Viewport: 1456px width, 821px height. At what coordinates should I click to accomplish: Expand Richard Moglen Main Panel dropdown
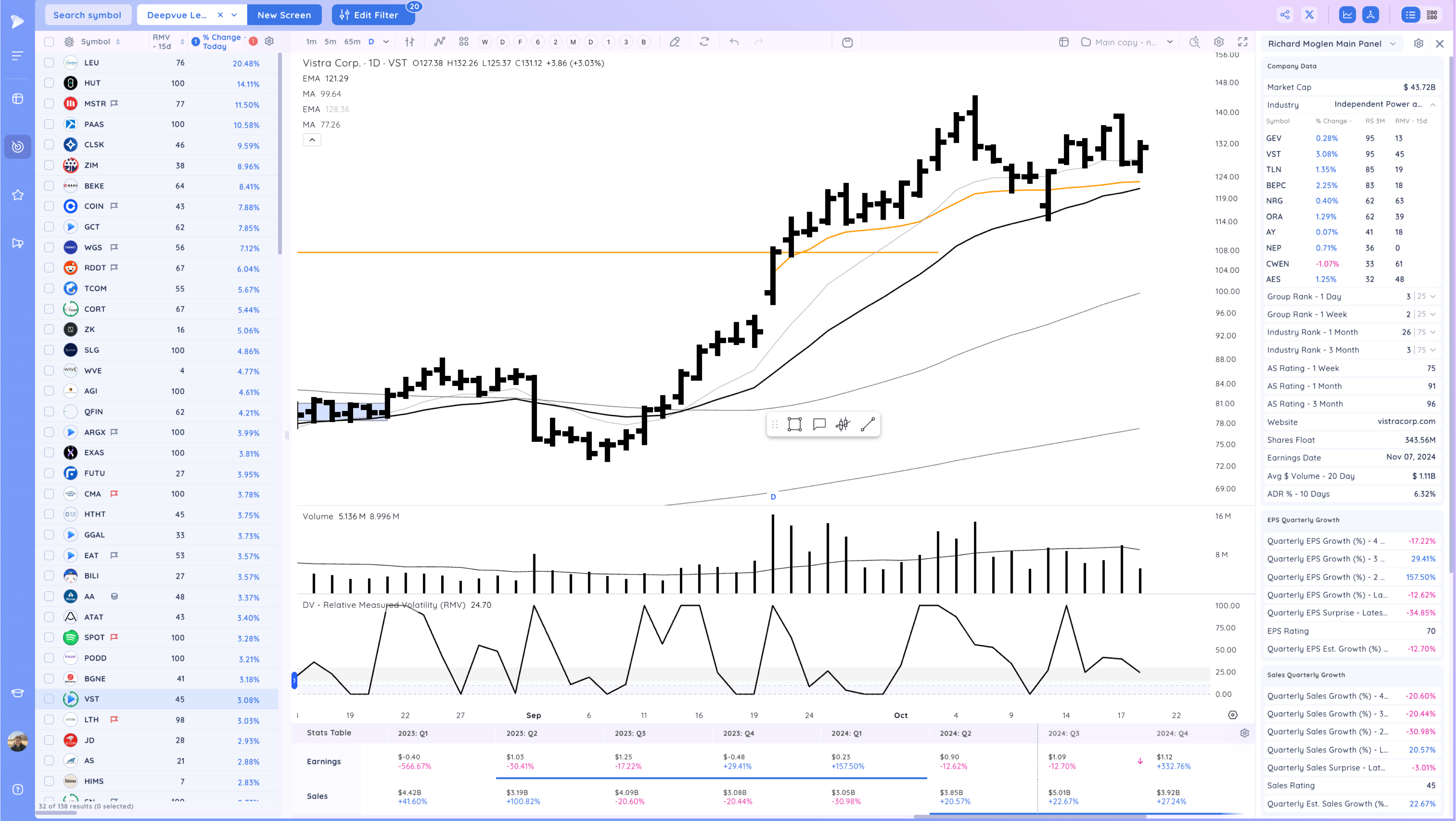[x=1393, y=44]
